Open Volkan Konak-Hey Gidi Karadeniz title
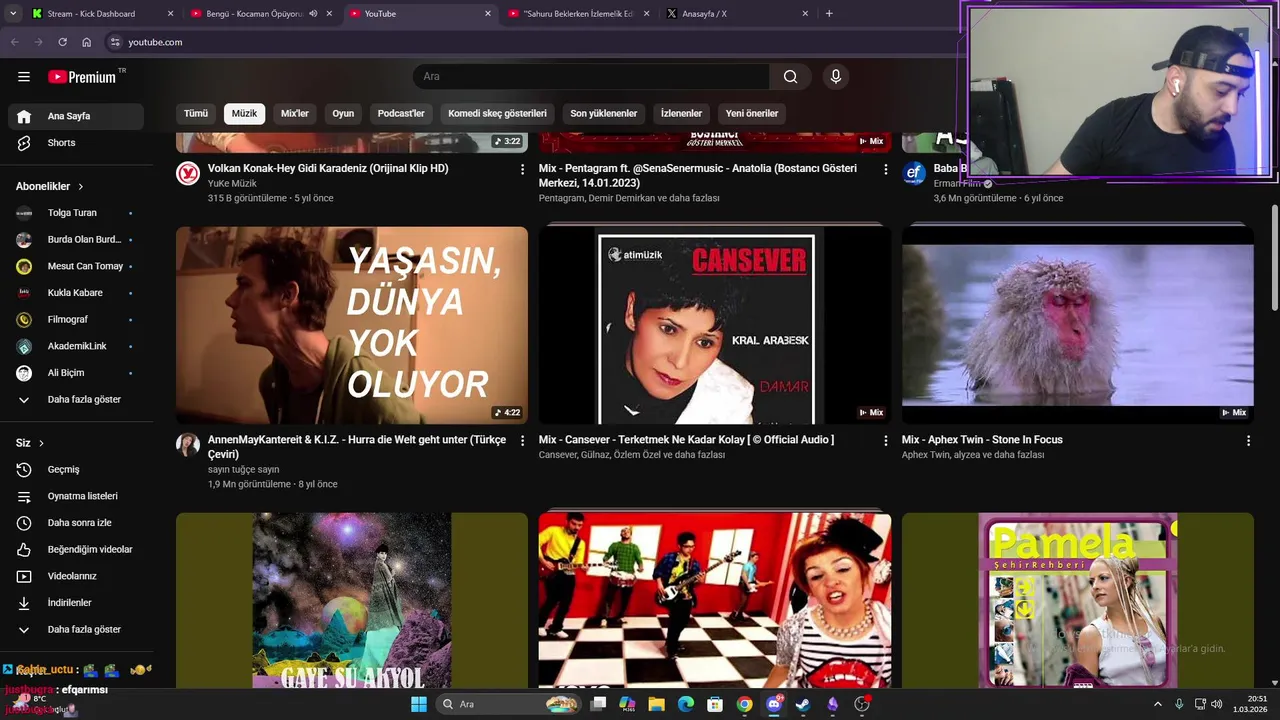The width and height of the screenshot is (1280, 720). pyautogui.click(x=328, y=169)
